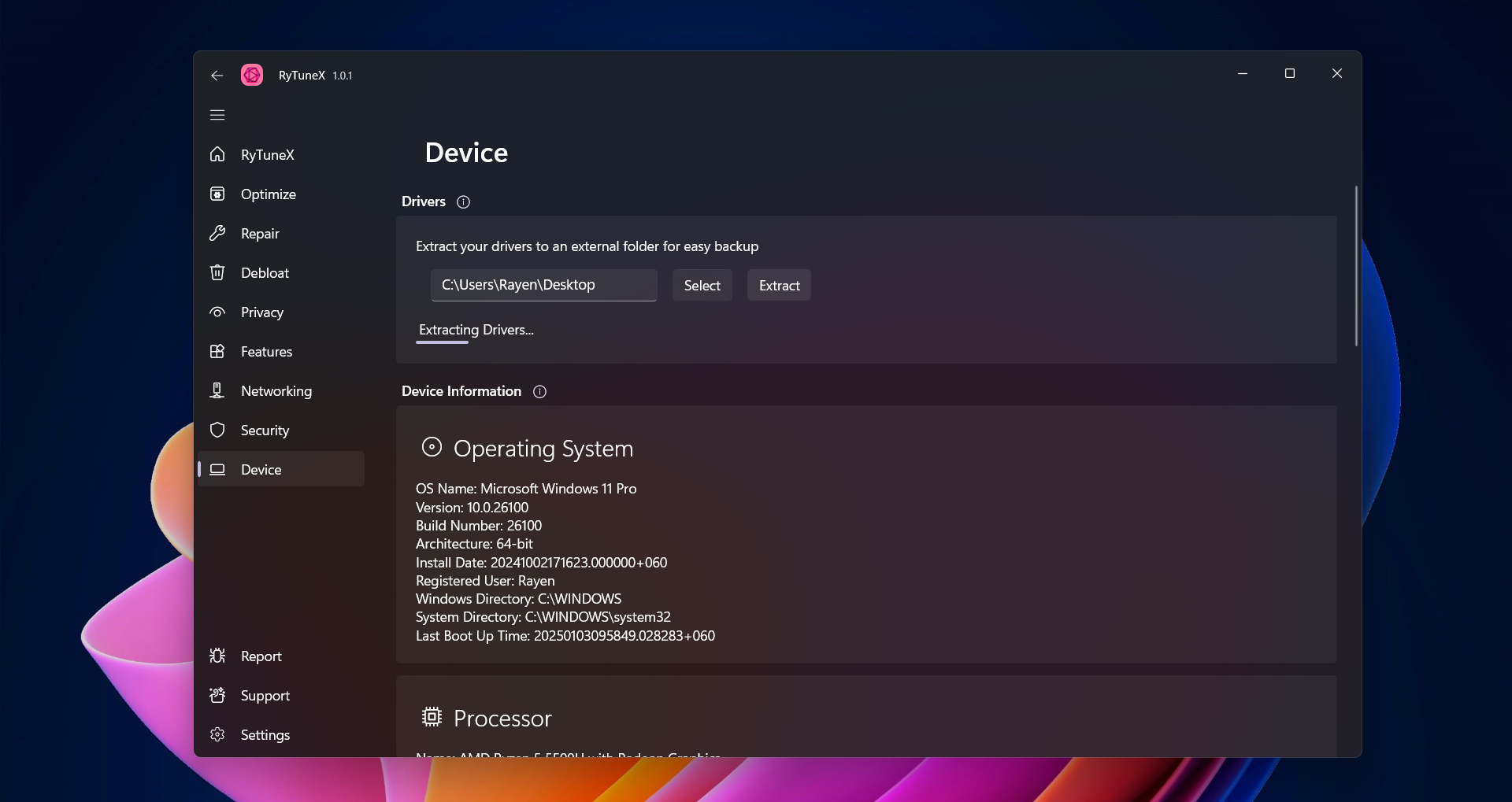Click the Operating System disc icon
Image resolution: width=1512 pixels, height=802 pixels.
coord(432,447)
